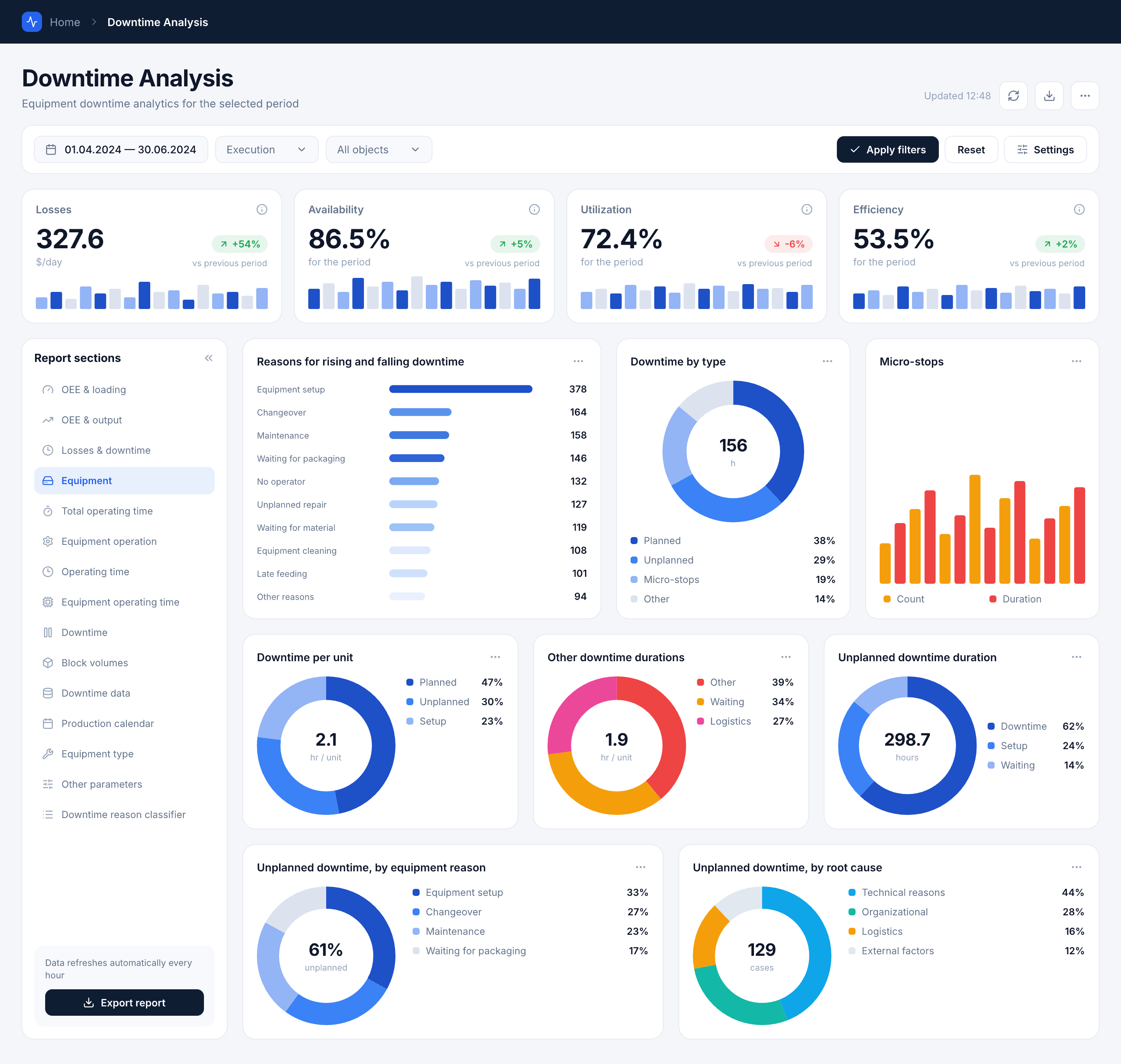The height and width of the screenshot is (1064, 1121).
Task: Collapse the Report sections panel
Action: (x=209, y=358)
